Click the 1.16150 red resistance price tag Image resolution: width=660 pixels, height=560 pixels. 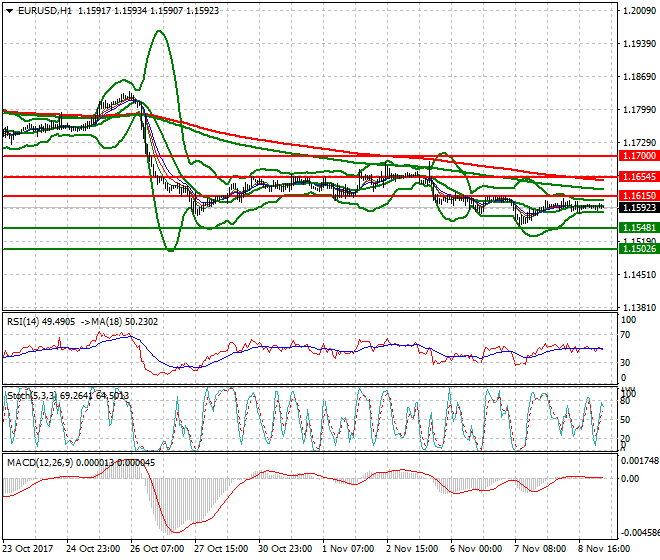click(638, 196)
